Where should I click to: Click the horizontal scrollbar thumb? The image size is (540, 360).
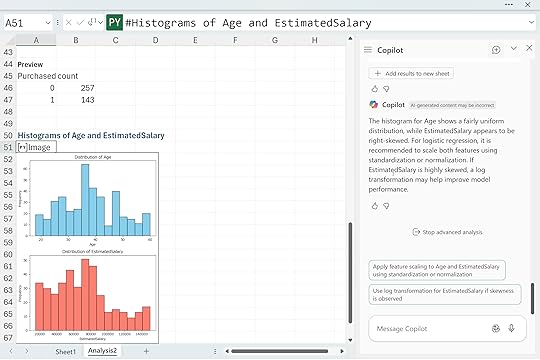(280, 351)
